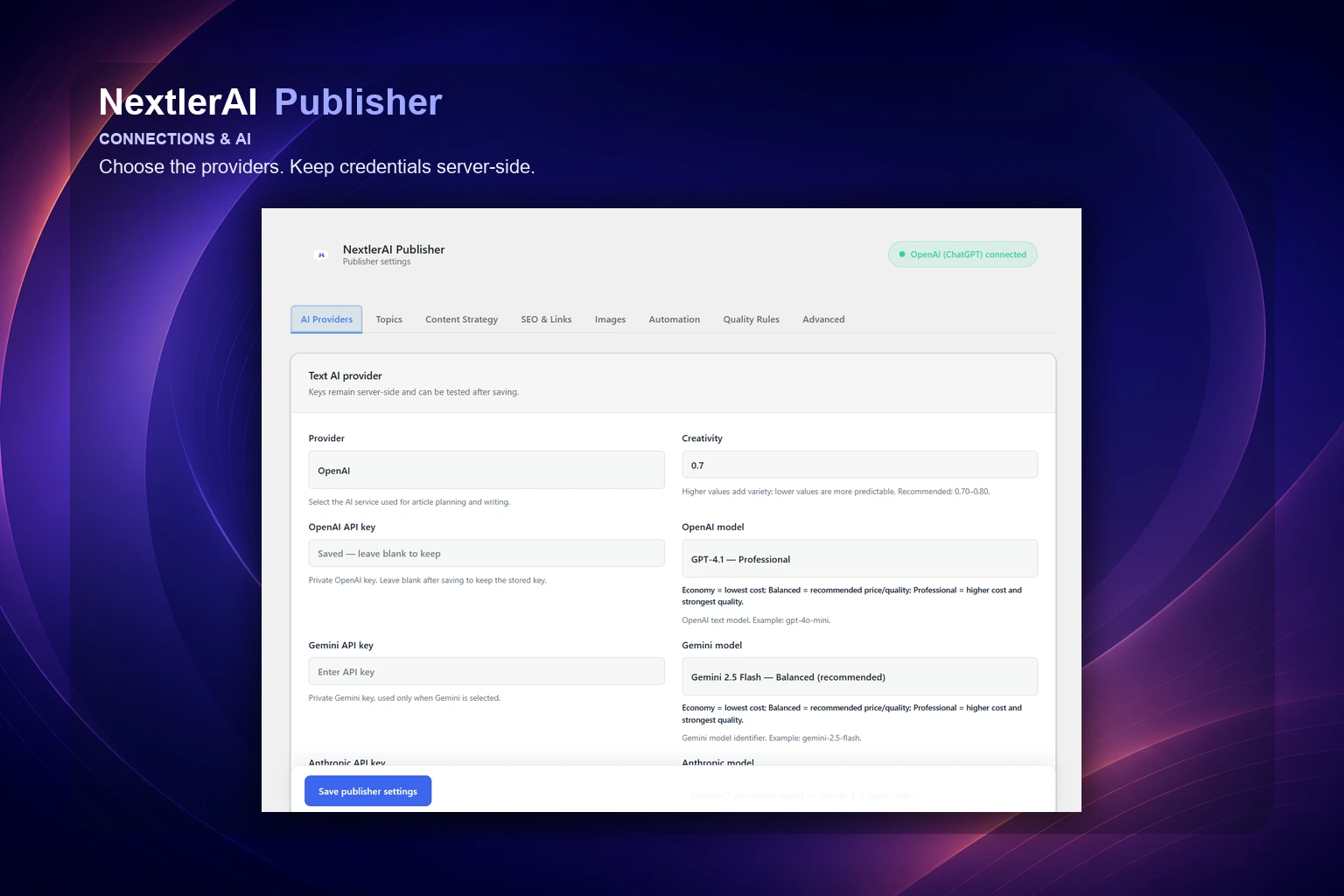Click the 'Choose the providers' banner tagline
1344x896 pixels.
point(317,166)
